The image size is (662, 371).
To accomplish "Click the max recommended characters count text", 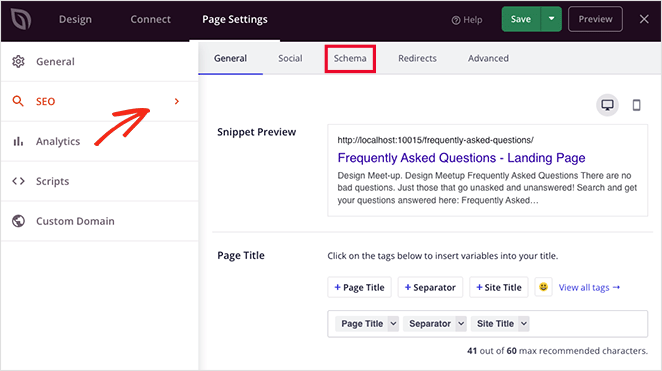I will pos(557,351).
